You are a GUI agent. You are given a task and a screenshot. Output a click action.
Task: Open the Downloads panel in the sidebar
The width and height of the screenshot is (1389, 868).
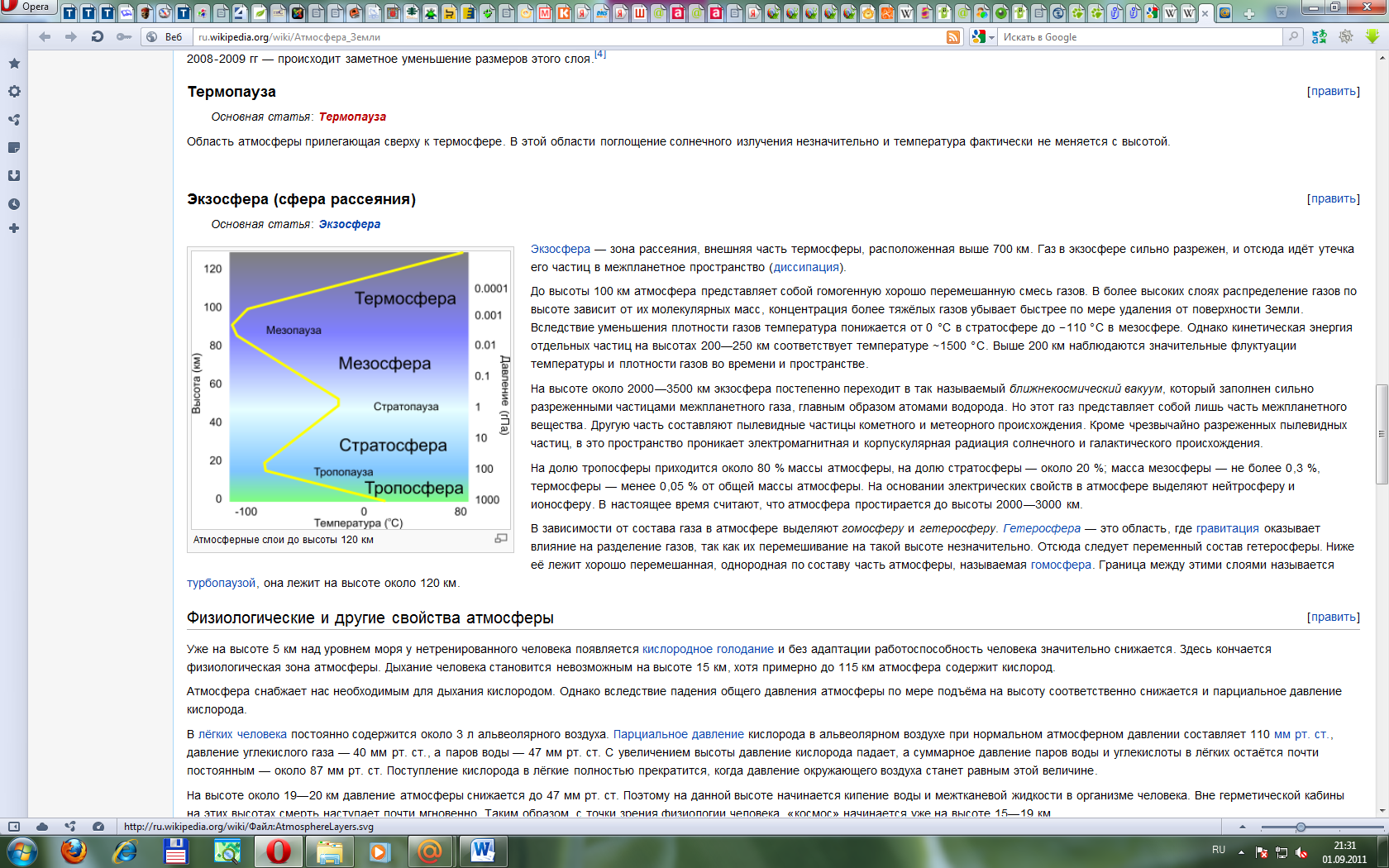14,176
